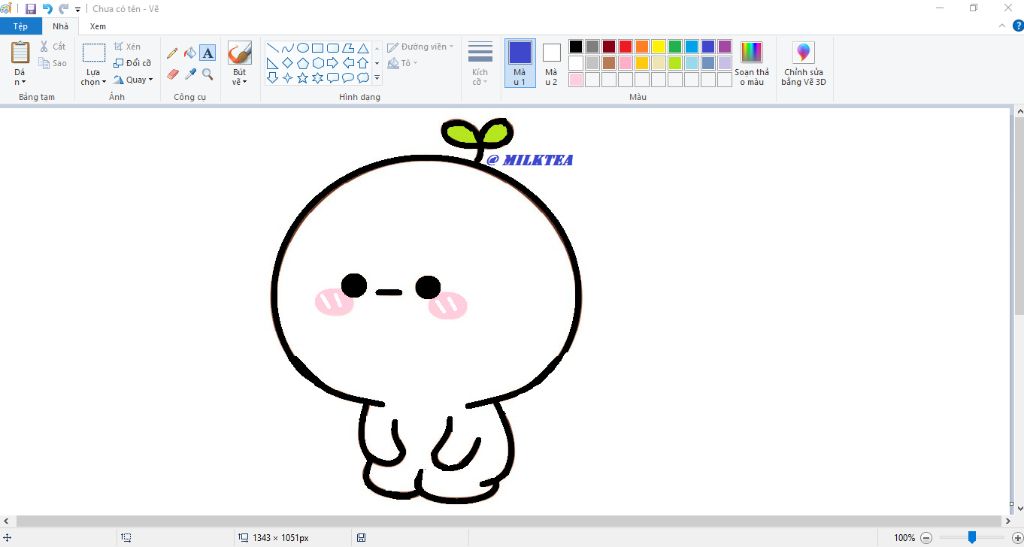Select the Pencil tool
This screenshot has height=547, width=1024.
pos(172,53)
